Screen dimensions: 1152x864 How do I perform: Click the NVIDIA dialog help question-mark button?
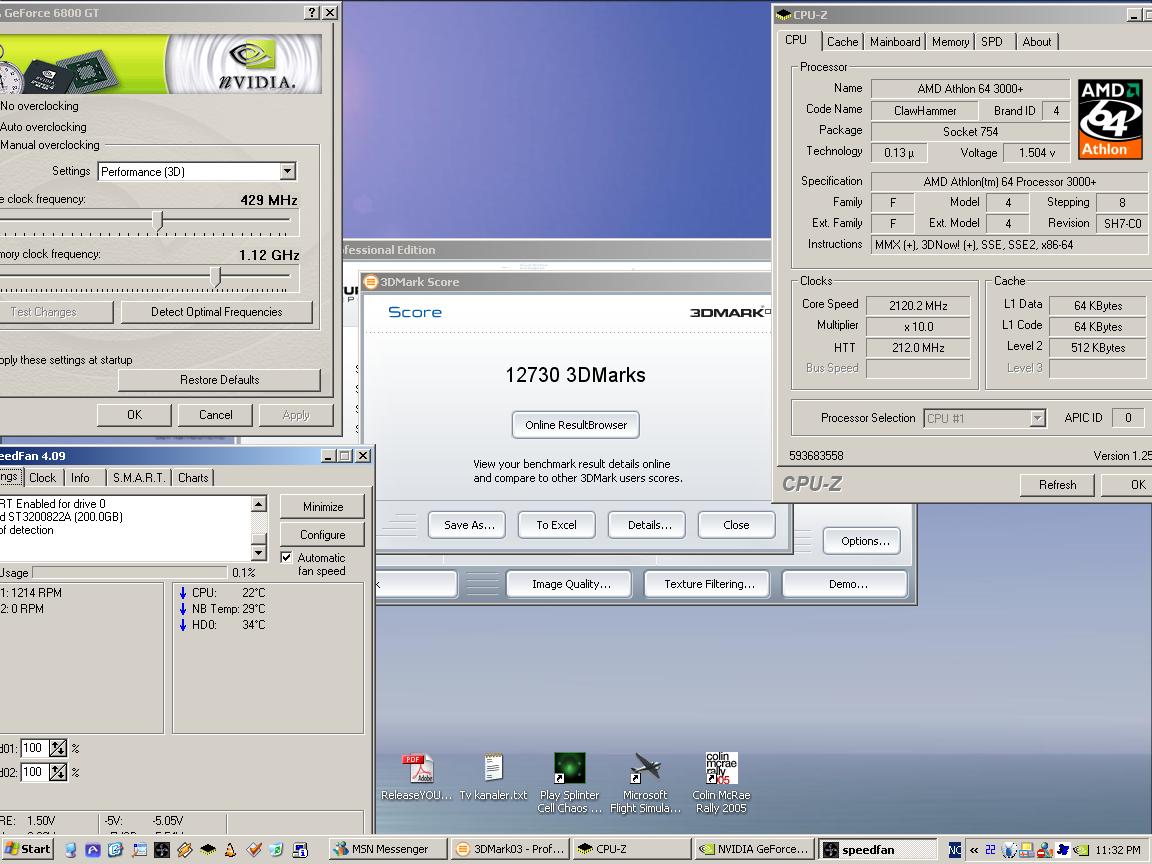pos(312,12)
